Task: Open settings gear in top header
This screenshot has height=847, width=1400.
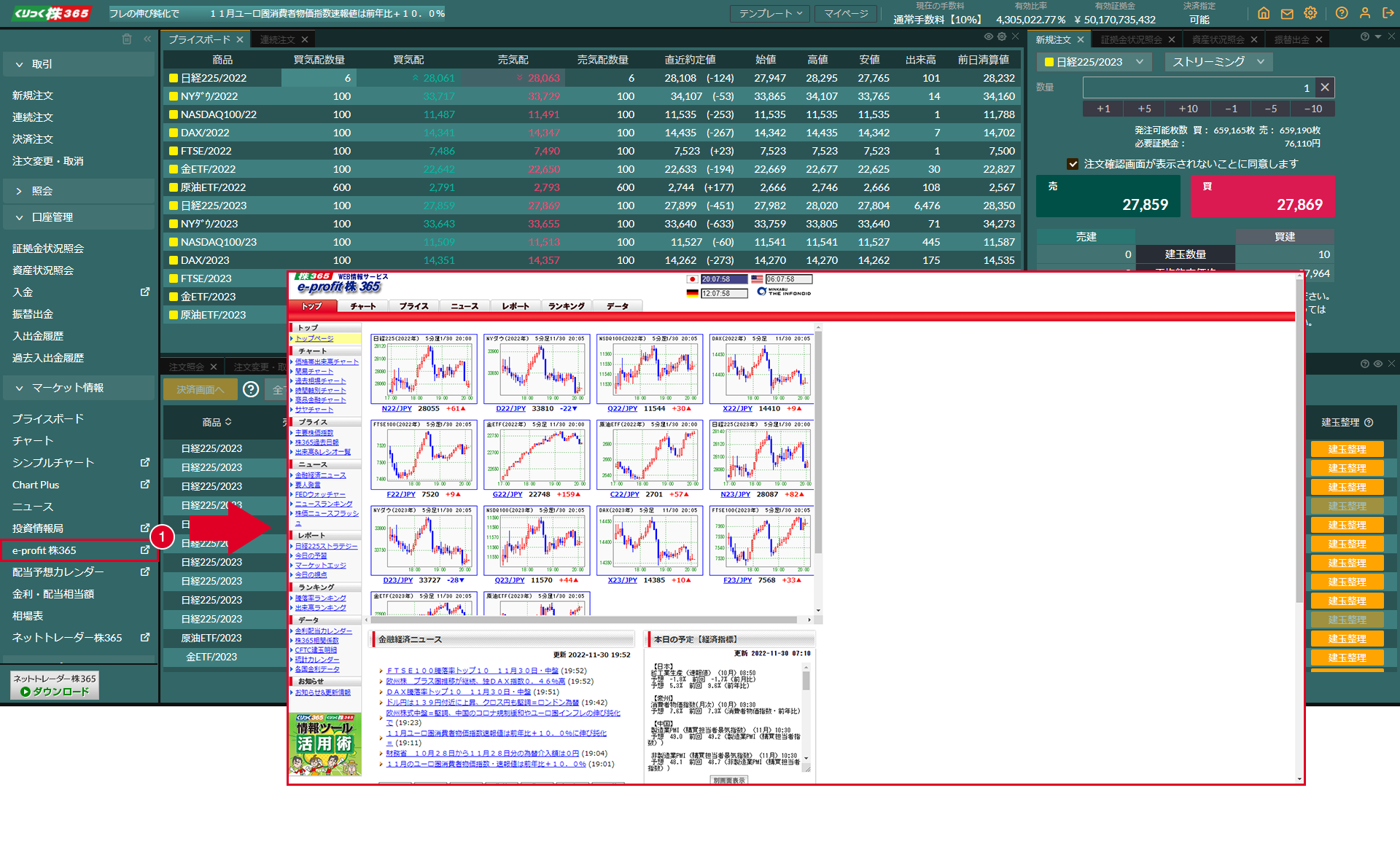Action: pyautogui.click(x=1310, y=13)
